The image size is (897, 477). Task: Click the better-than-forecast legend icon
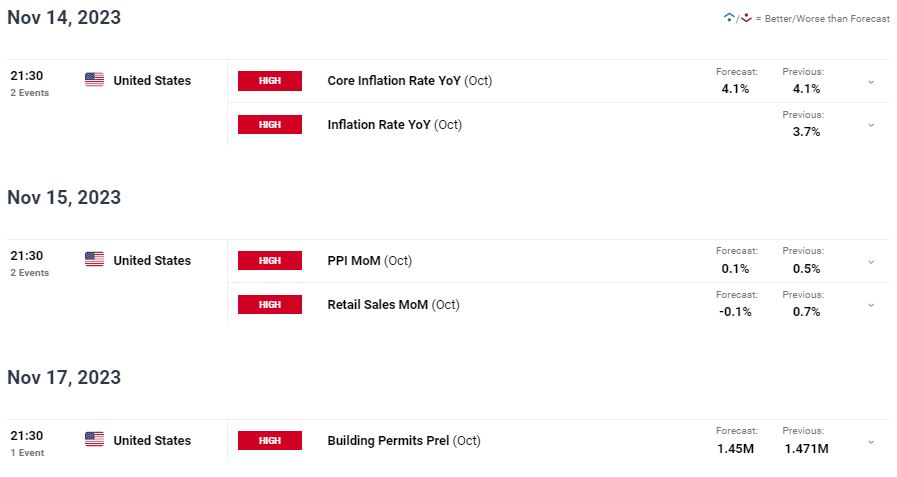[x=729, y=18]
